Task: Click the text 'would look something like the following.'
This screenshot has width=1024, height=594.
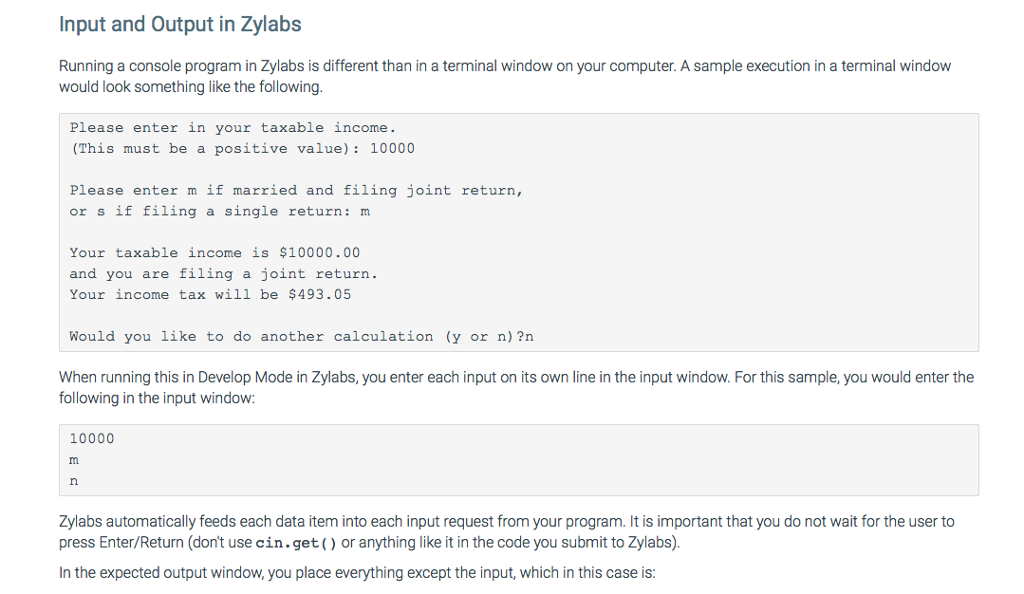Action: pyautogui.click(x=191, y=87)
